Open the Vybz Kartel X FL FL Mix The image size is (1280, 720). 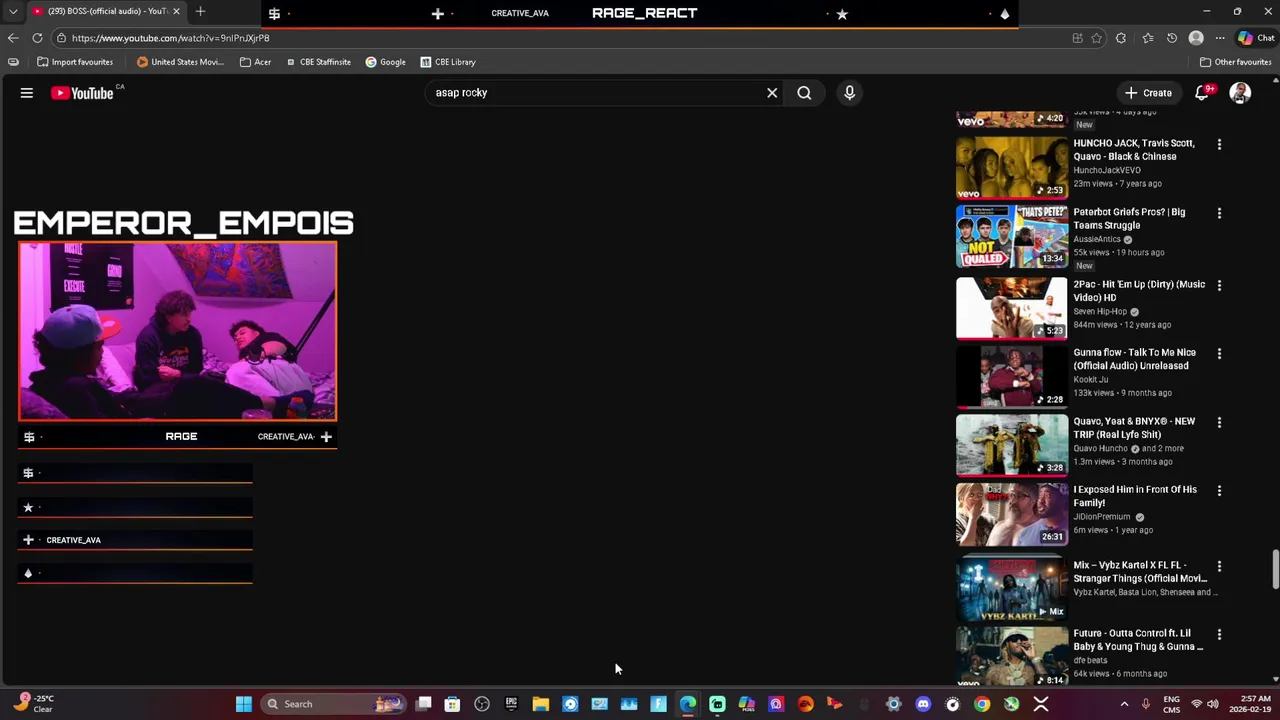tap(1140, 571)
